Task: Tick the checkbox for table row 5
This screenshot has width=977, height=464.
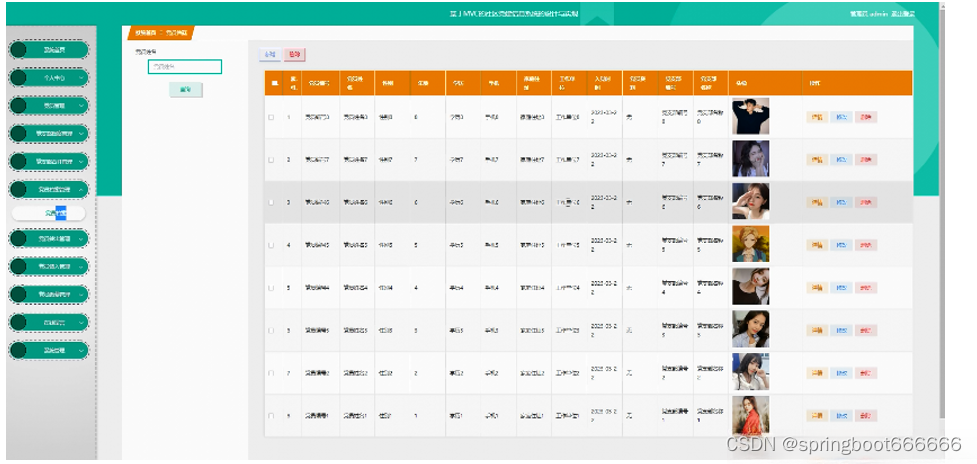Action: click(270, 288)
